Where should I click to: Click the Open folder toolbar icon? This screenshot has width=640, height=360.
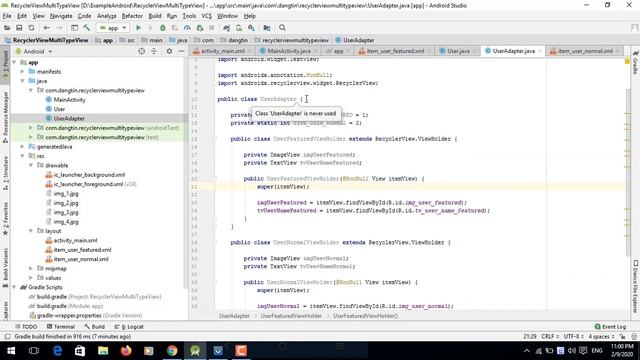pos(7,28)
